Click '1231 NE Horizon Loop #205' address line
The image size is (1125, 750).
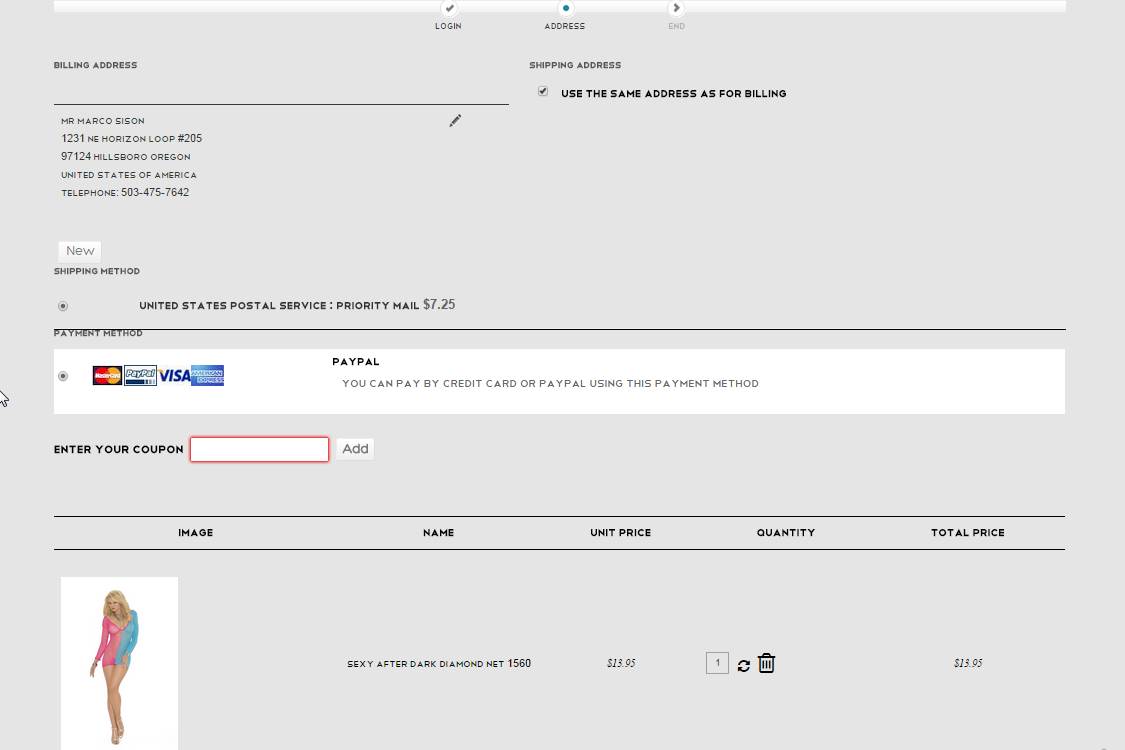pyautogui.click(x=131, y=138)
